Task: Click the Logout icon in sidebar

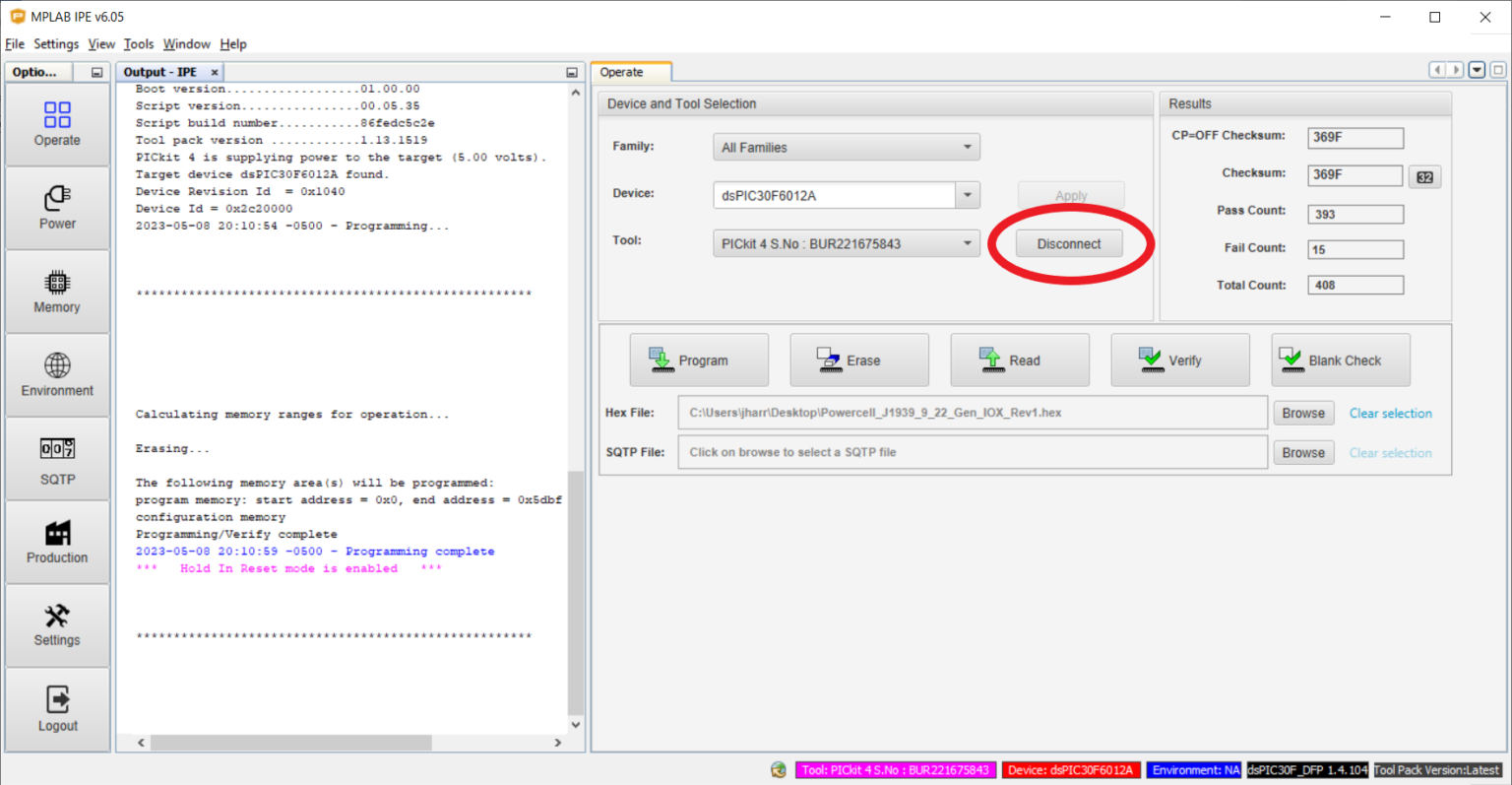Action: 56,709
